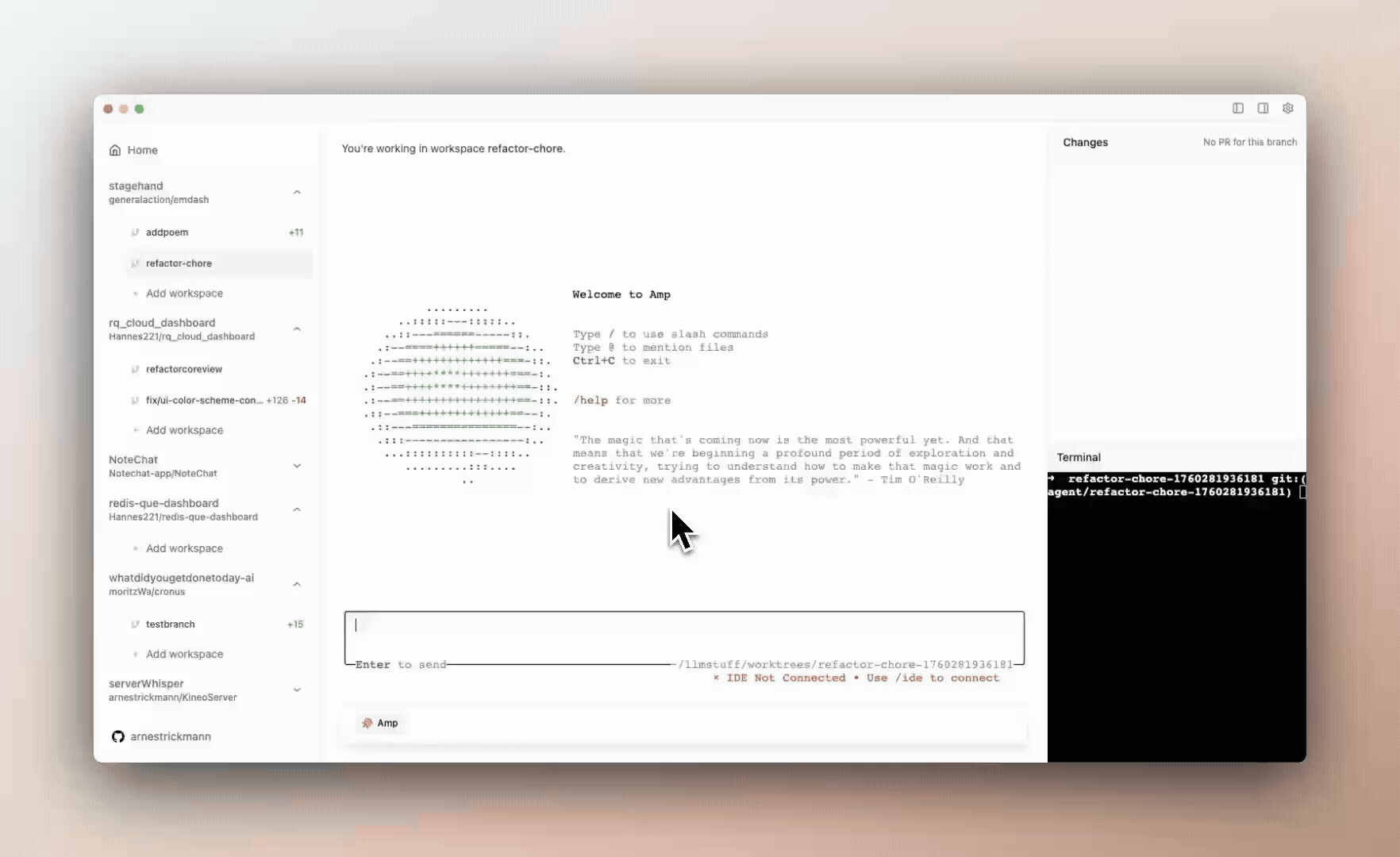This screenshot has width=1400, height=857.
Task: Open the fix/ui-color-scheme workspace
Action: [204, 401]
